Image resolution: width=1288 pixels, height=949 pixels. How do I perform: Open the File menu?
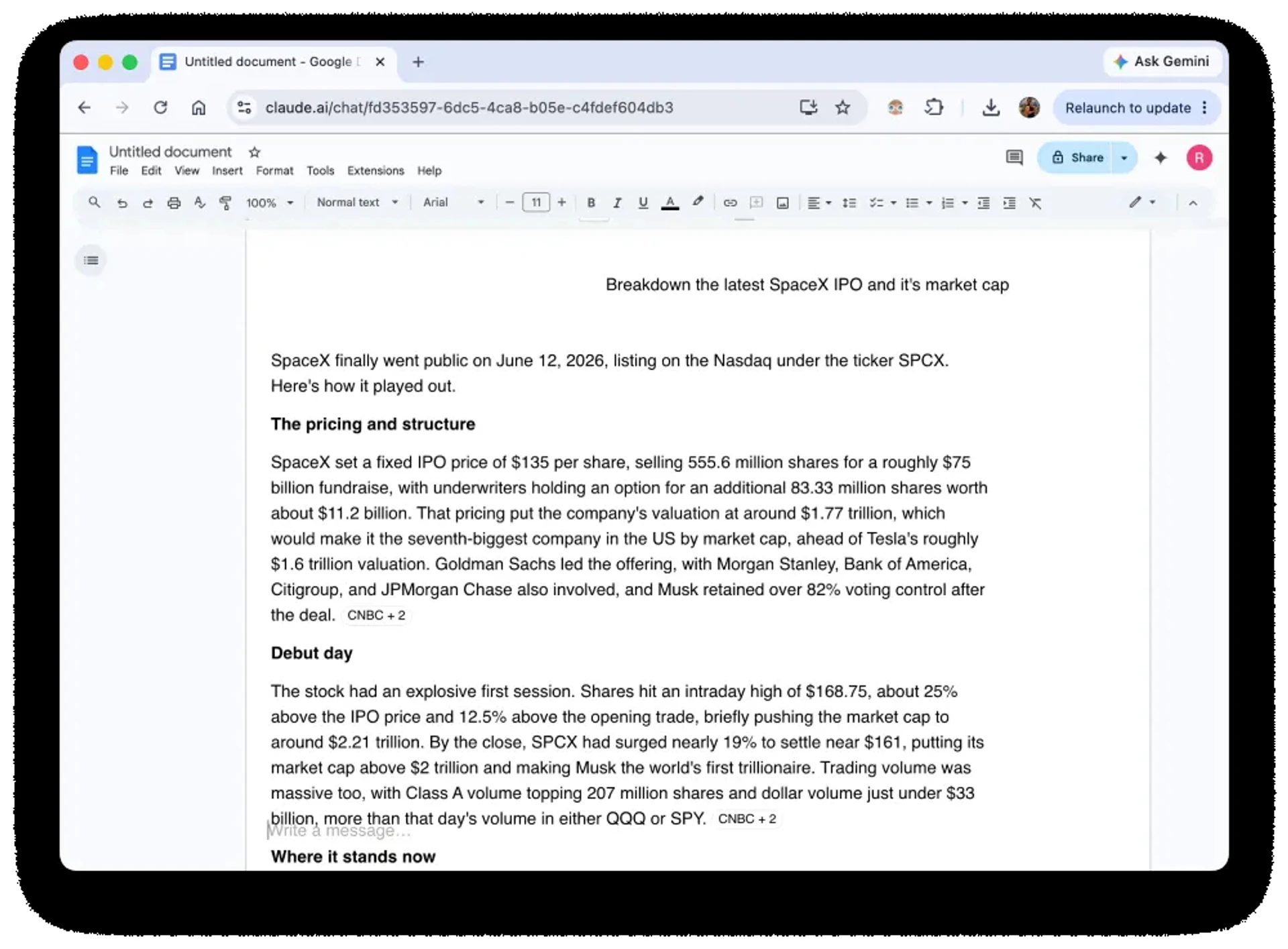tap(119, 170)
